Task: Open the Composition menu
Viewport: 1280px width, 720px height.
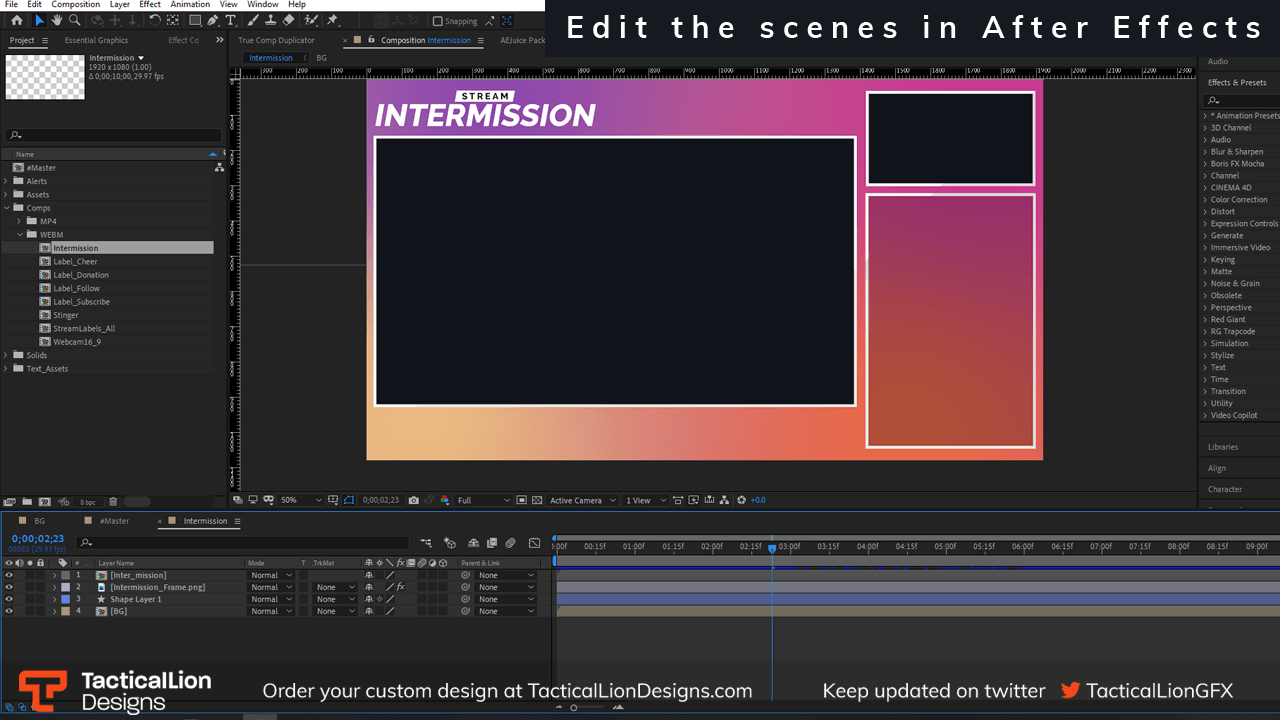Action: point(76,5)
